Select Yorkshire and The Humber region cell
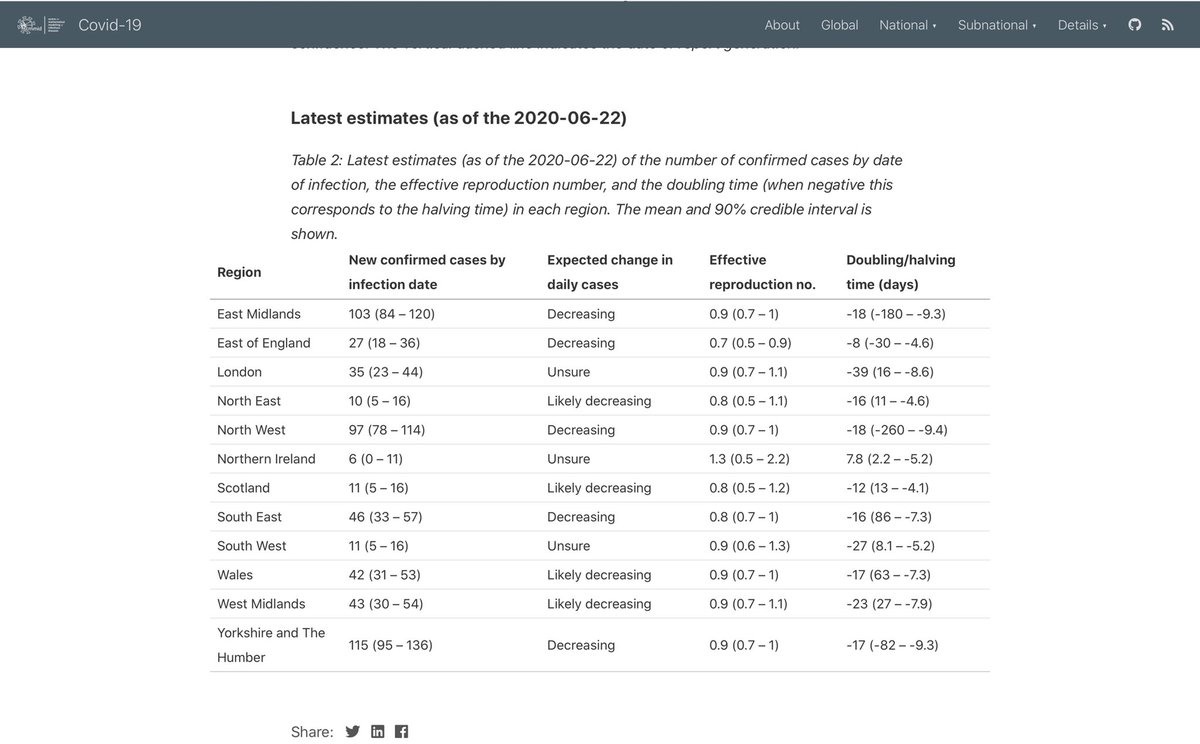Viewport: 1200px width, 744px height. tap(271, 645)
